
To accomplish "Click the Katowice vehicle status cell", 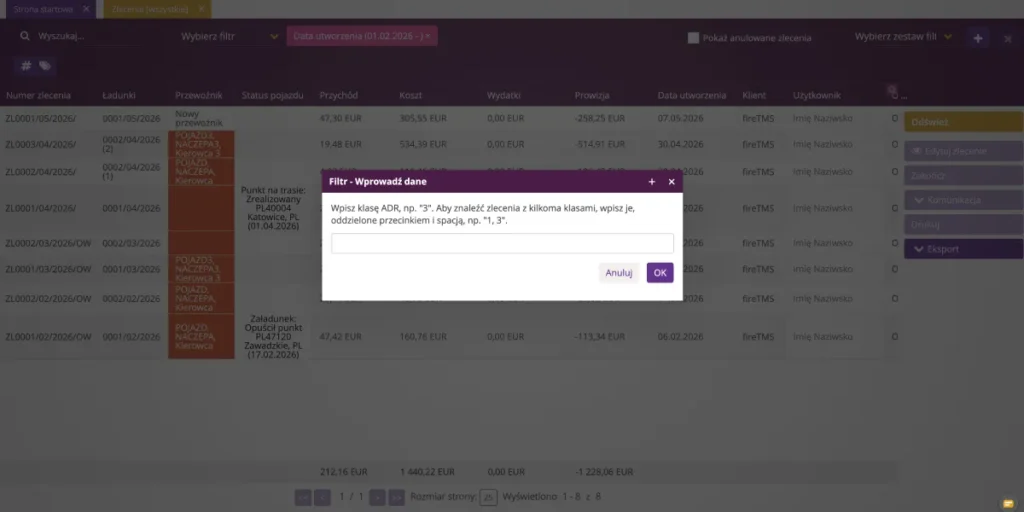I will [273, 208].
